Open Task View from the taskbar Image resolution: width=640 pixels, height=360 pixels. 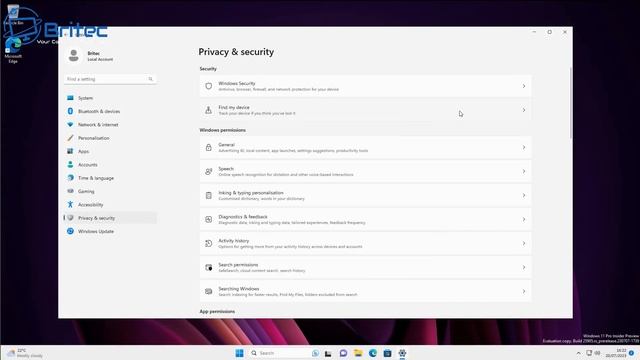tap(328, 353)
